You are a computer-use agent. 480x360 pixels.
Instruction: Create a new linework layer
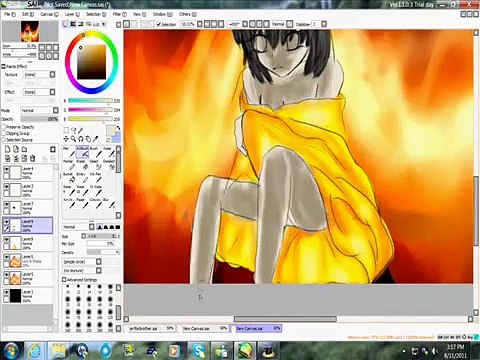[16, 149]
